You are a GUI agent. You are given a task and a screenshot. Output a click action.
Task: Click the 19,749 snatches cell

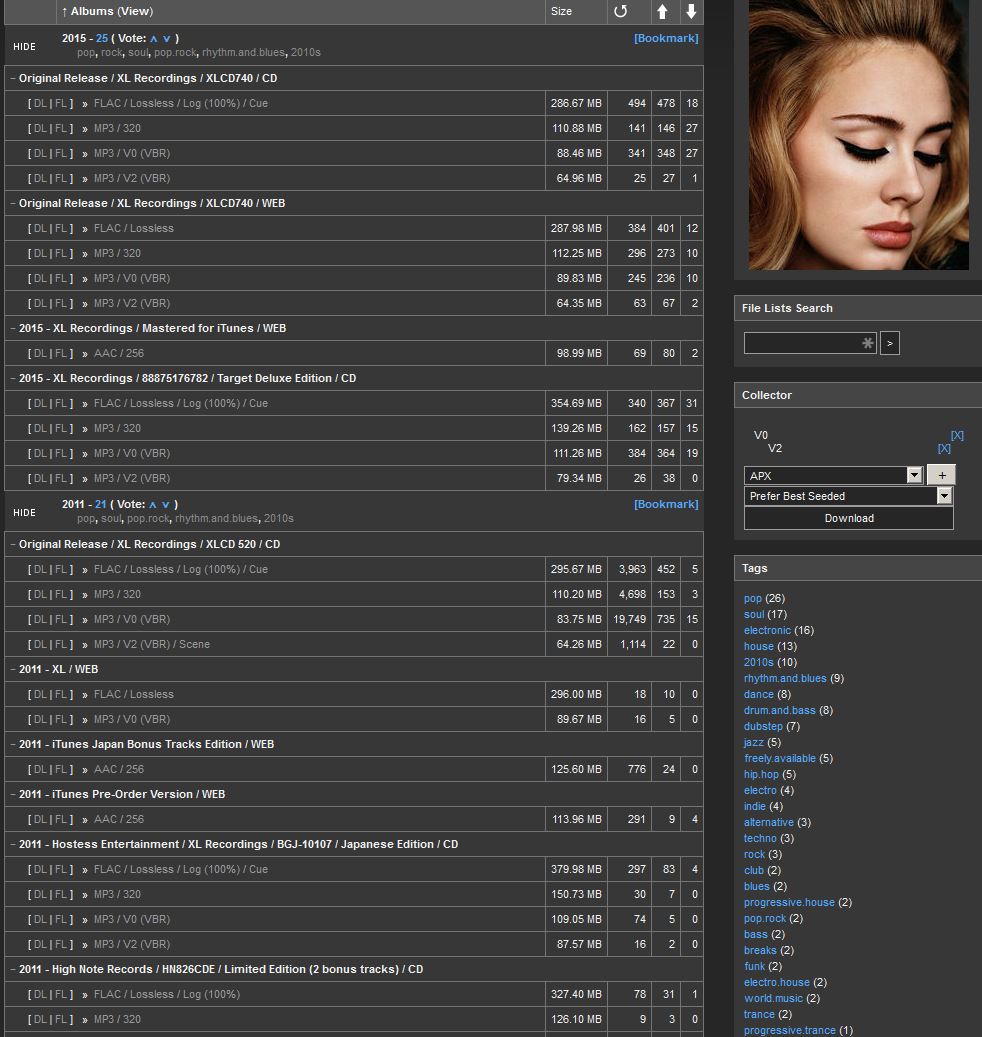pyautogui.click(x=630, y=620)
